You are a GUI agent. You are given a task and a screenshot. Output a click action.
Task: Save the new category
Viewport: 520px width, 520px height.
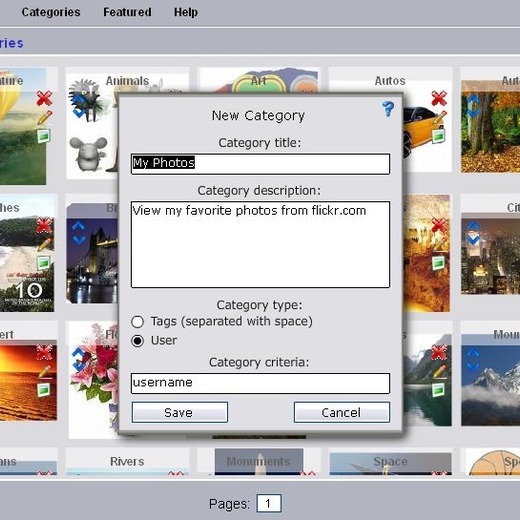coord(180,412)
